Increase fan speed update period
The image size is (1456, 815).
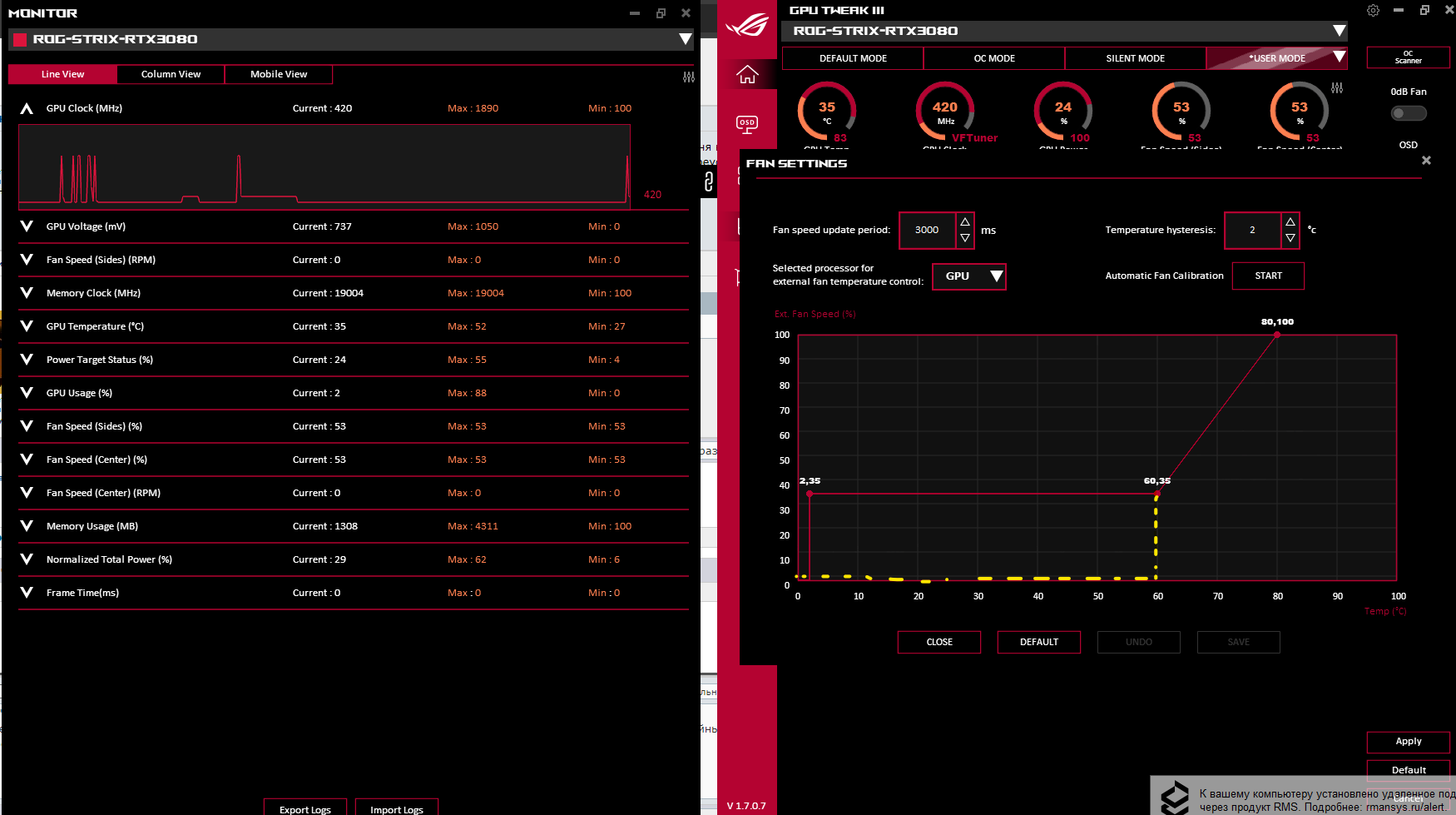[x=965, y=221]
